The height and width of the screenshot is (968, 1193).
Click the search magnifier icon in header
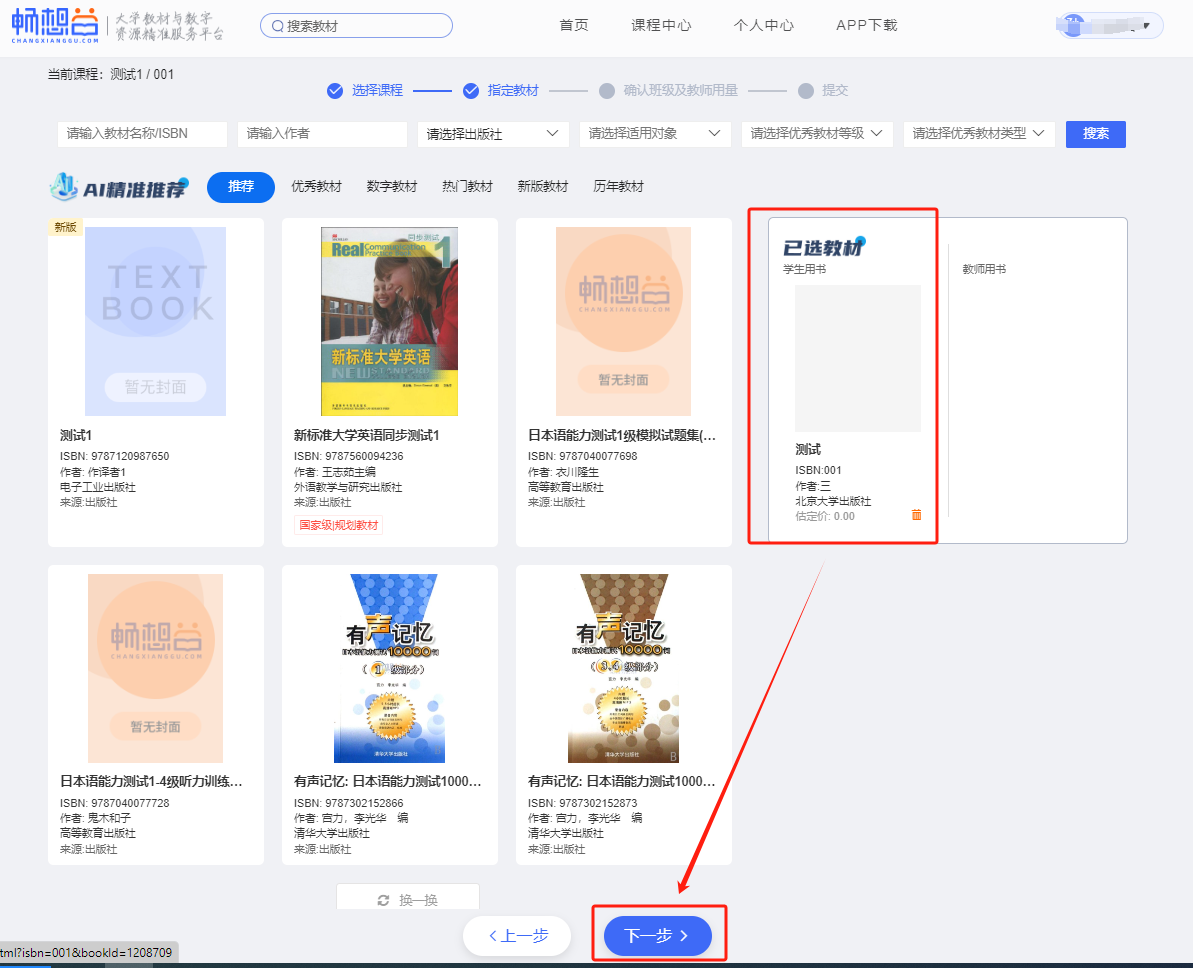(277, 26)
